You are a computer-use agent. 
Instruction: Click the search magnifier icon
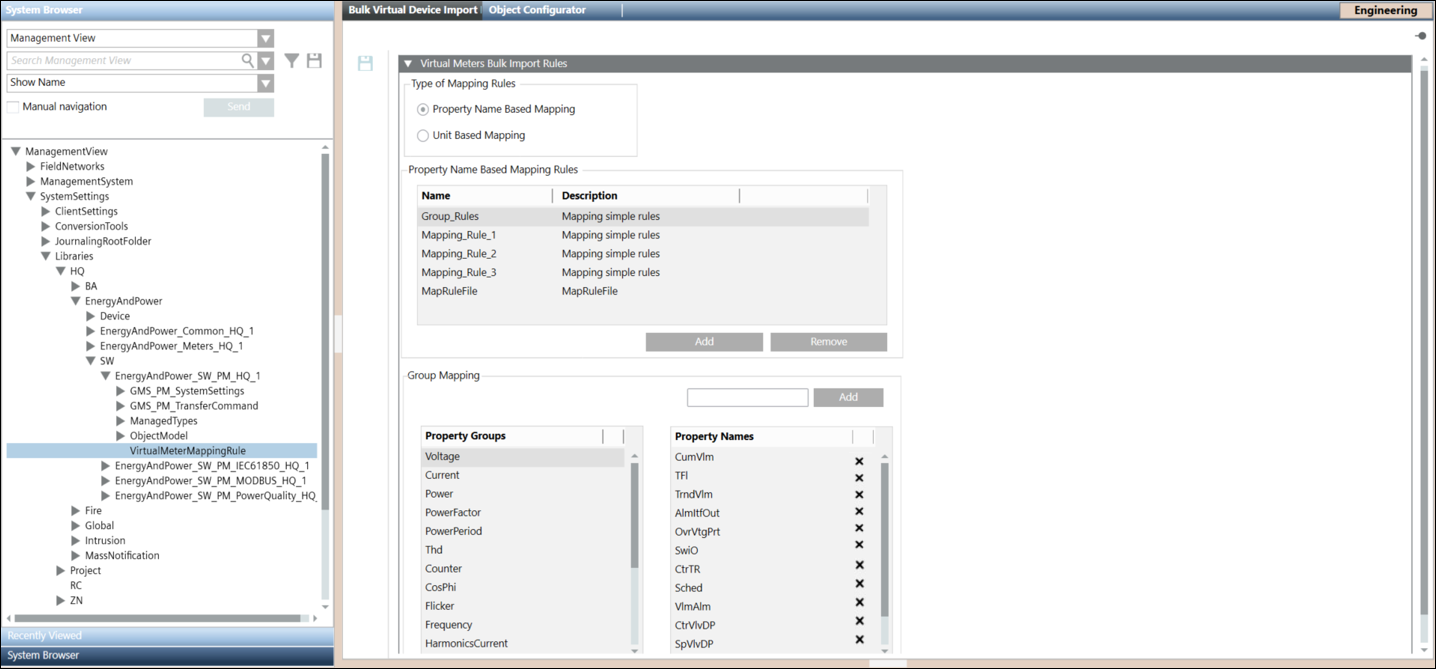(x=248, y=61)
